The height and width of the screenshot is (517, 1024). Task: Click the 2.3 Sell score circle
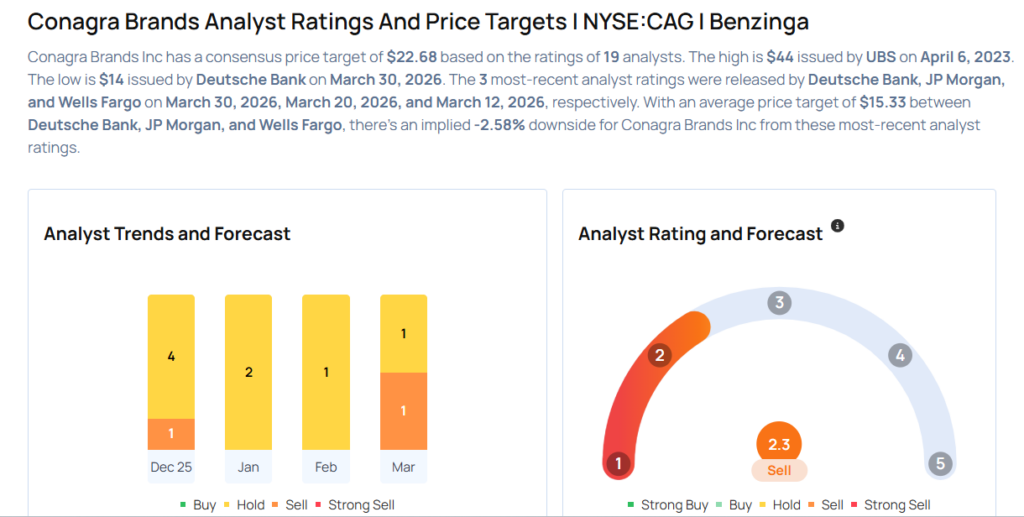pyautogui.click(x=779, y=445)
